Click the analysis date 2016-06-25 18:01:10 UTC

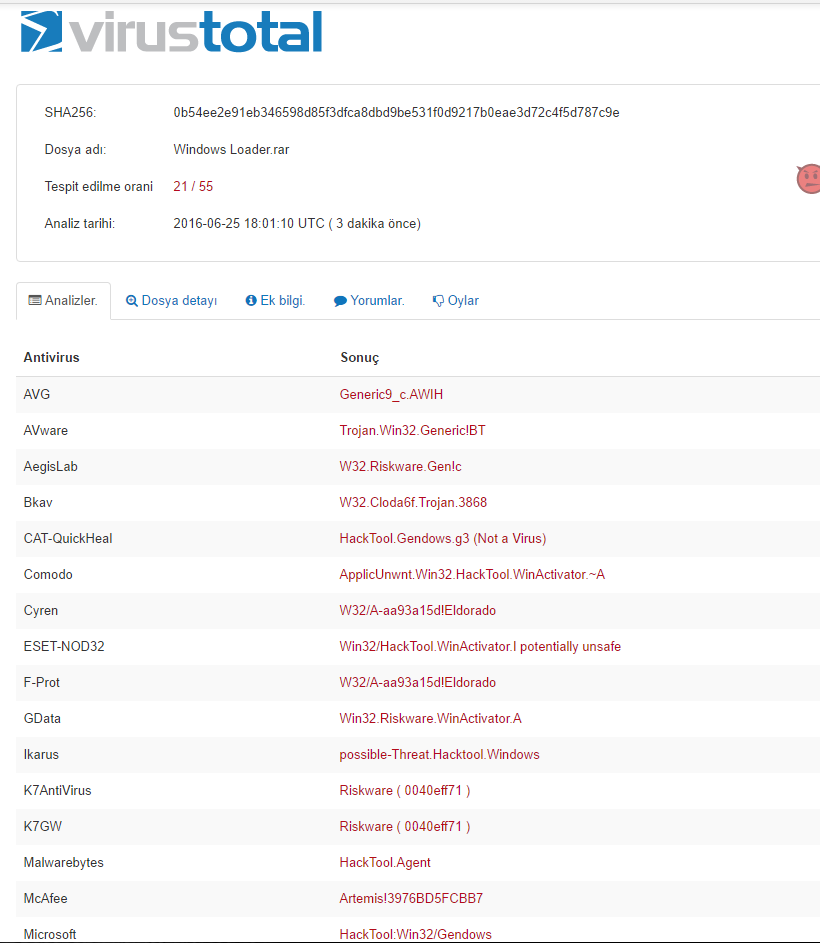click(x=249, y=224)
